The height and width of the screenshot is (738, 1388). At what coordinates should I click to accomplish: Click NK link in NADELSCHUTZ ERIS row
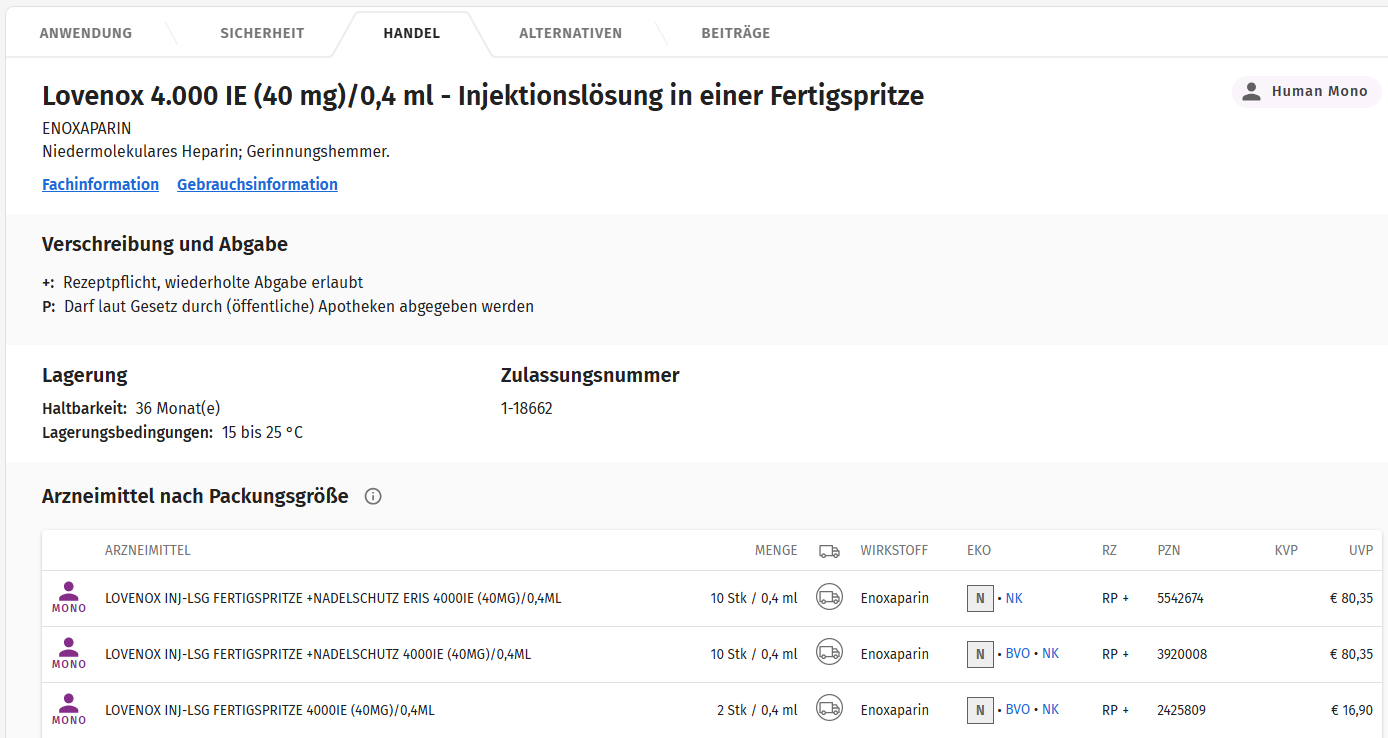click(1014, 598)
